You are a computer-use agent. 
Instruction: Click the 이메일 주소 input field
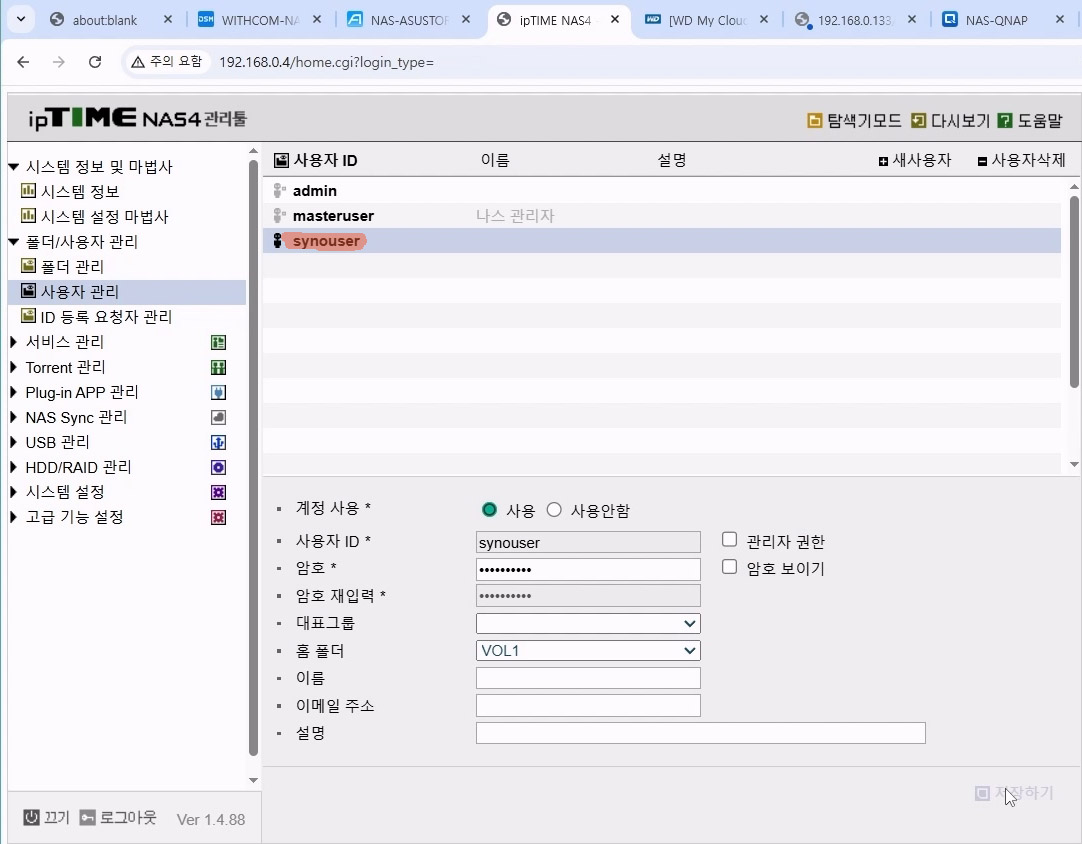tap(588, 706)
